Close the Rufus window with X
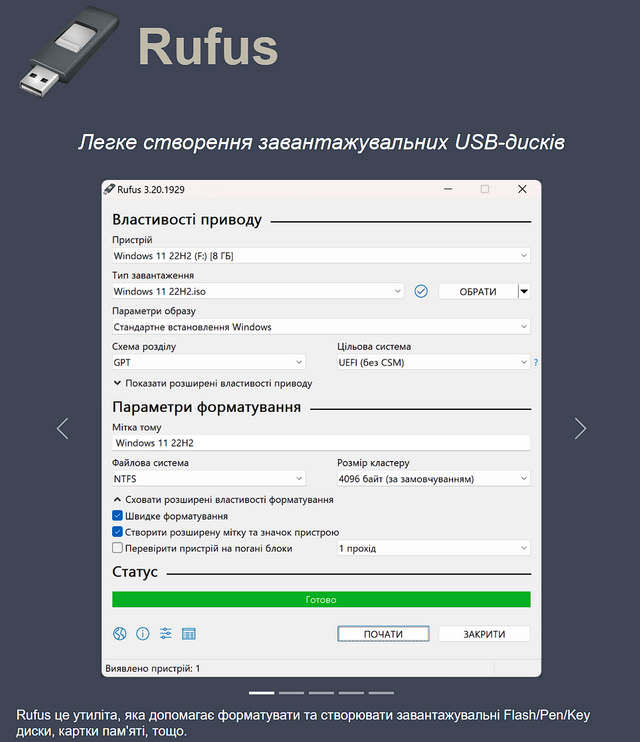 [x=522, y=189]
